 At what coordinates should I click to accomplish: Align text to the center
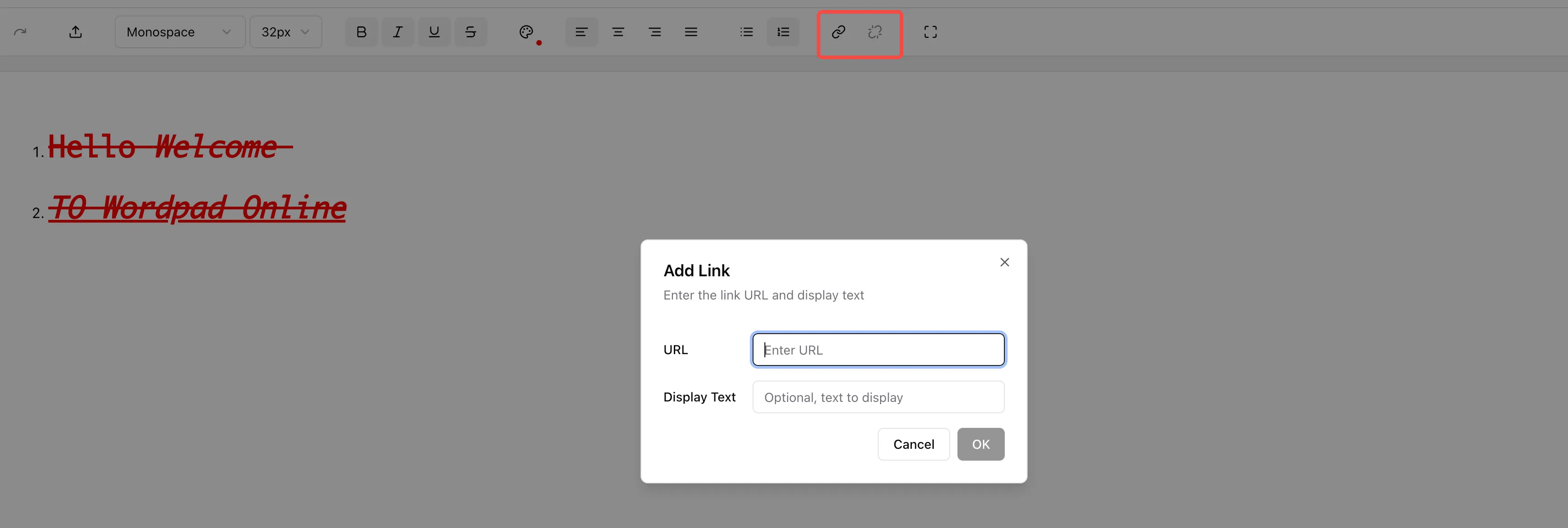(x=618, y=31)
